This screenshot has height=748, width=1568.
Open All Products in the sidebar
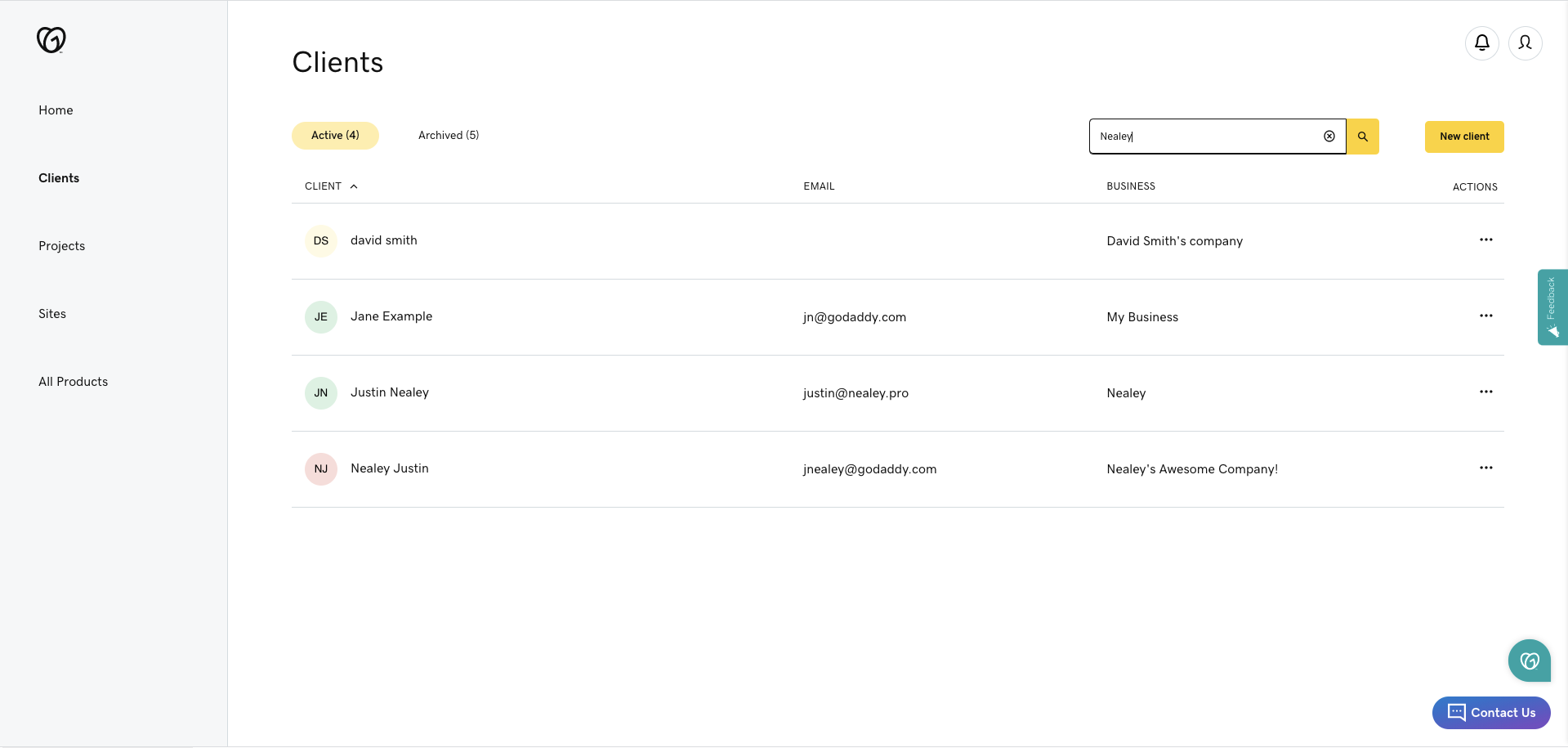[x=74, y=382]
